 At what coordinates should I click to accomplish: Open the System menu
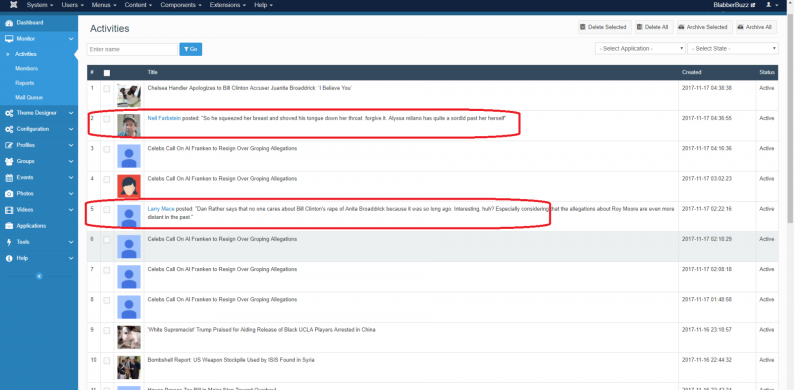[x=40, y=5]
